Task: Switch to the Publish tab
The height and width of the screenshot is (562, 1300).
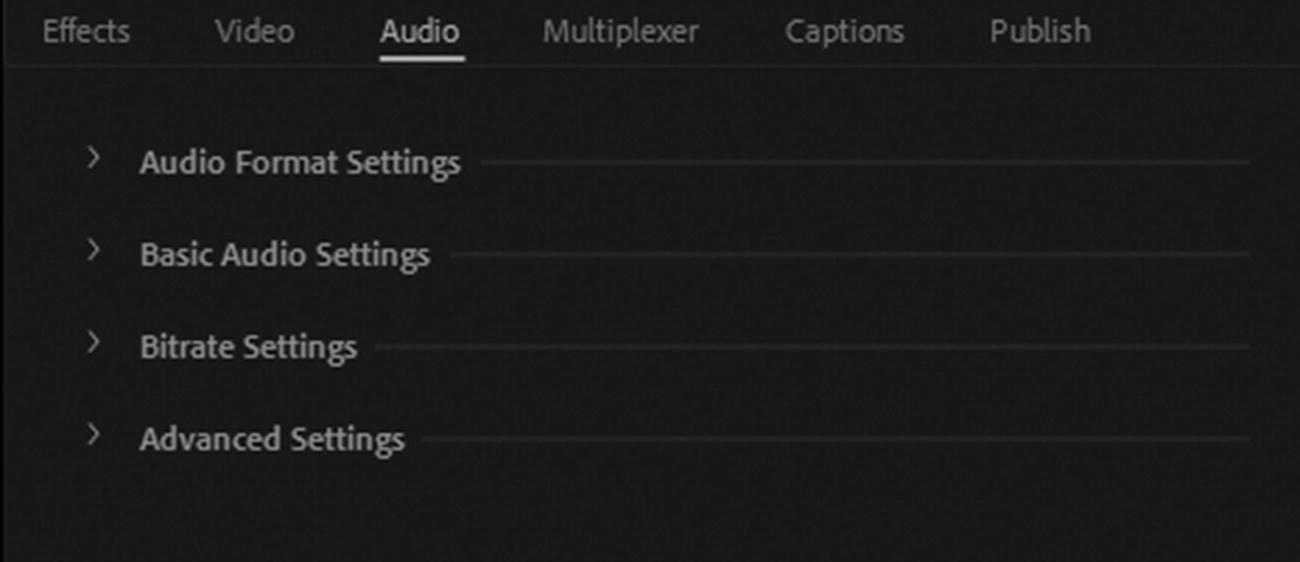Action: click(1040, 31)
